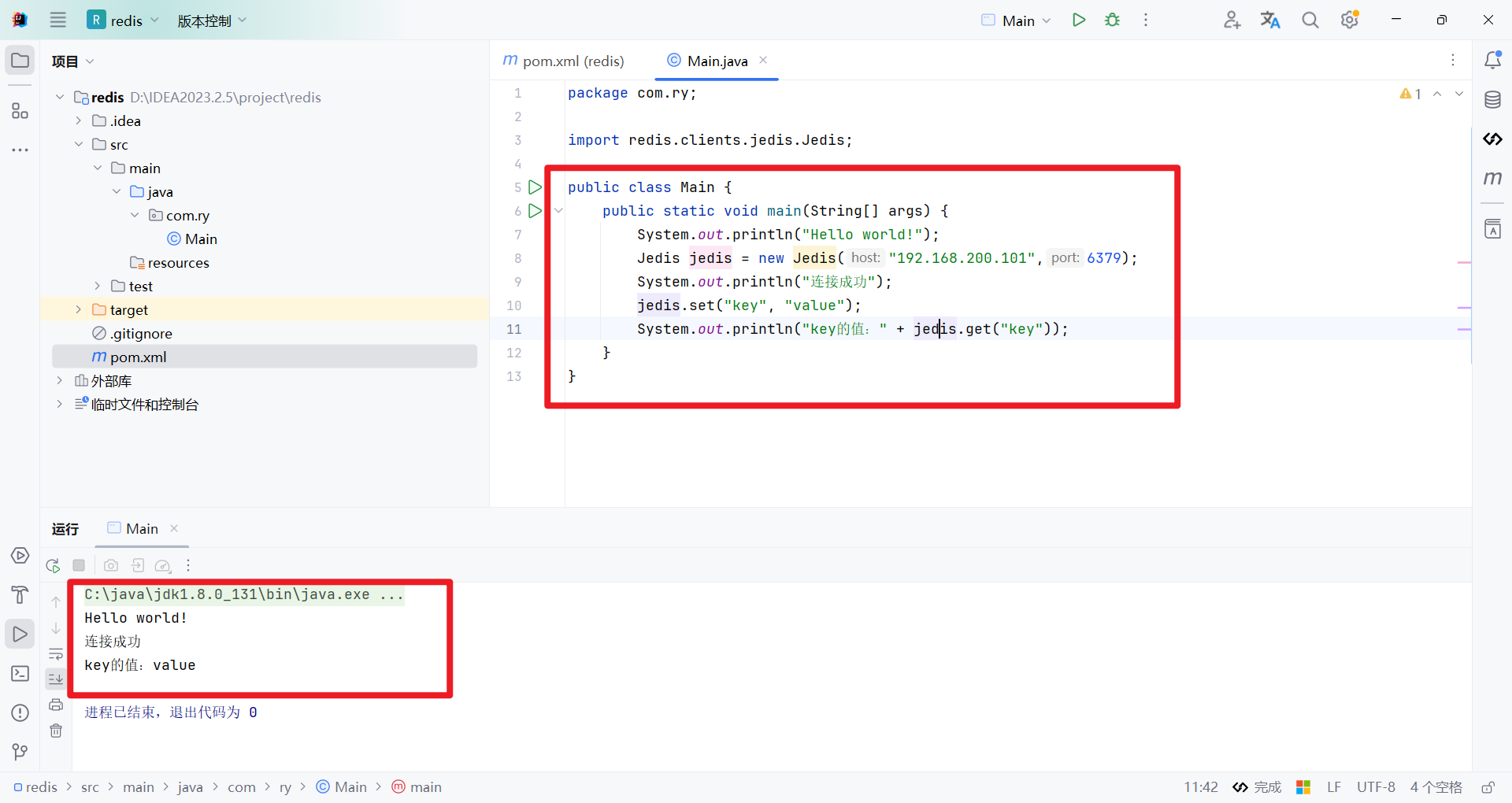Switch to the pom.xml (redis) tab

pyautogui.click(x=564, y=61)
